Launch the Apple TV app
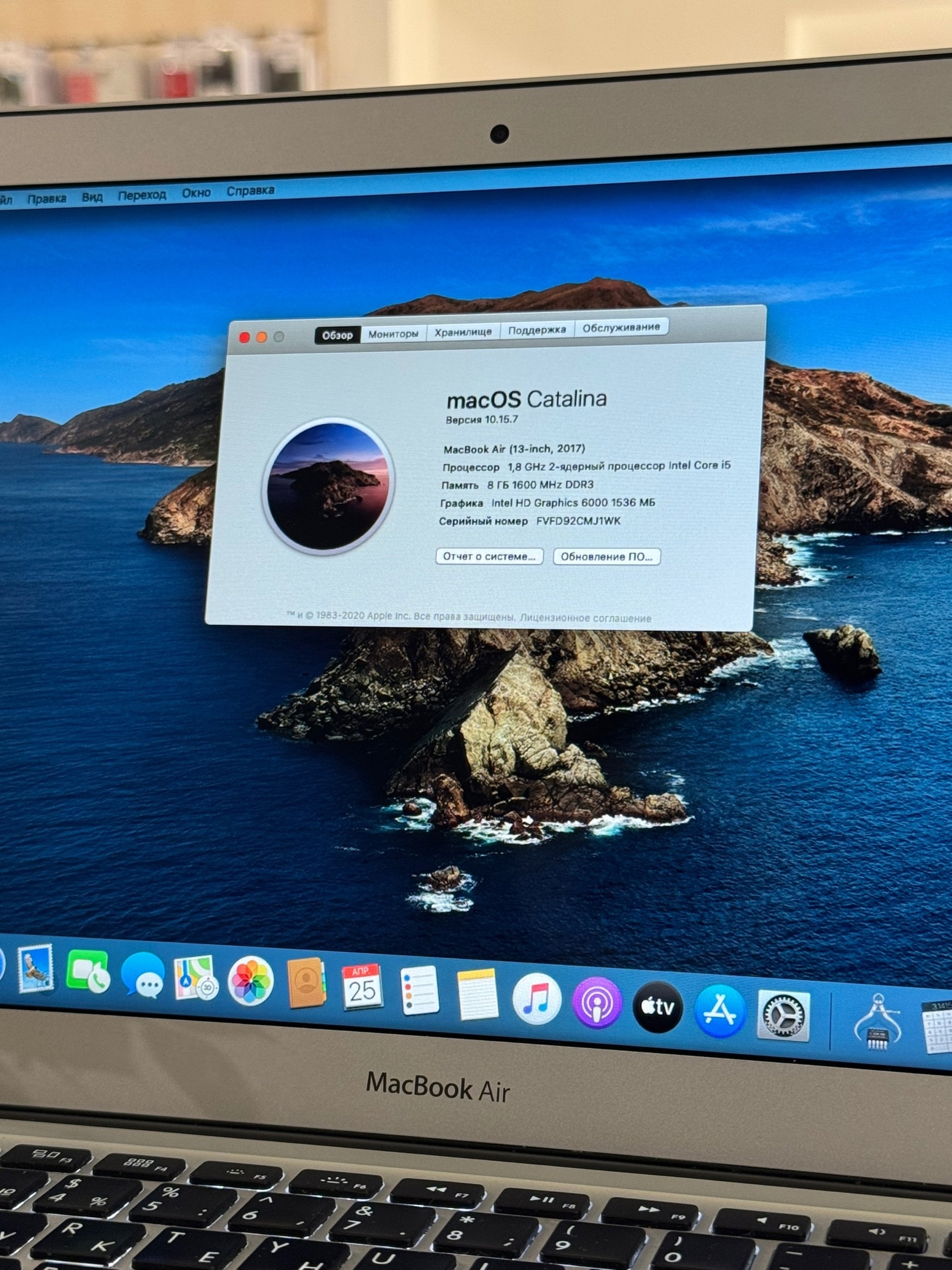The width and height of the screenshot is (952, 1270). [x=658, y=1007]
